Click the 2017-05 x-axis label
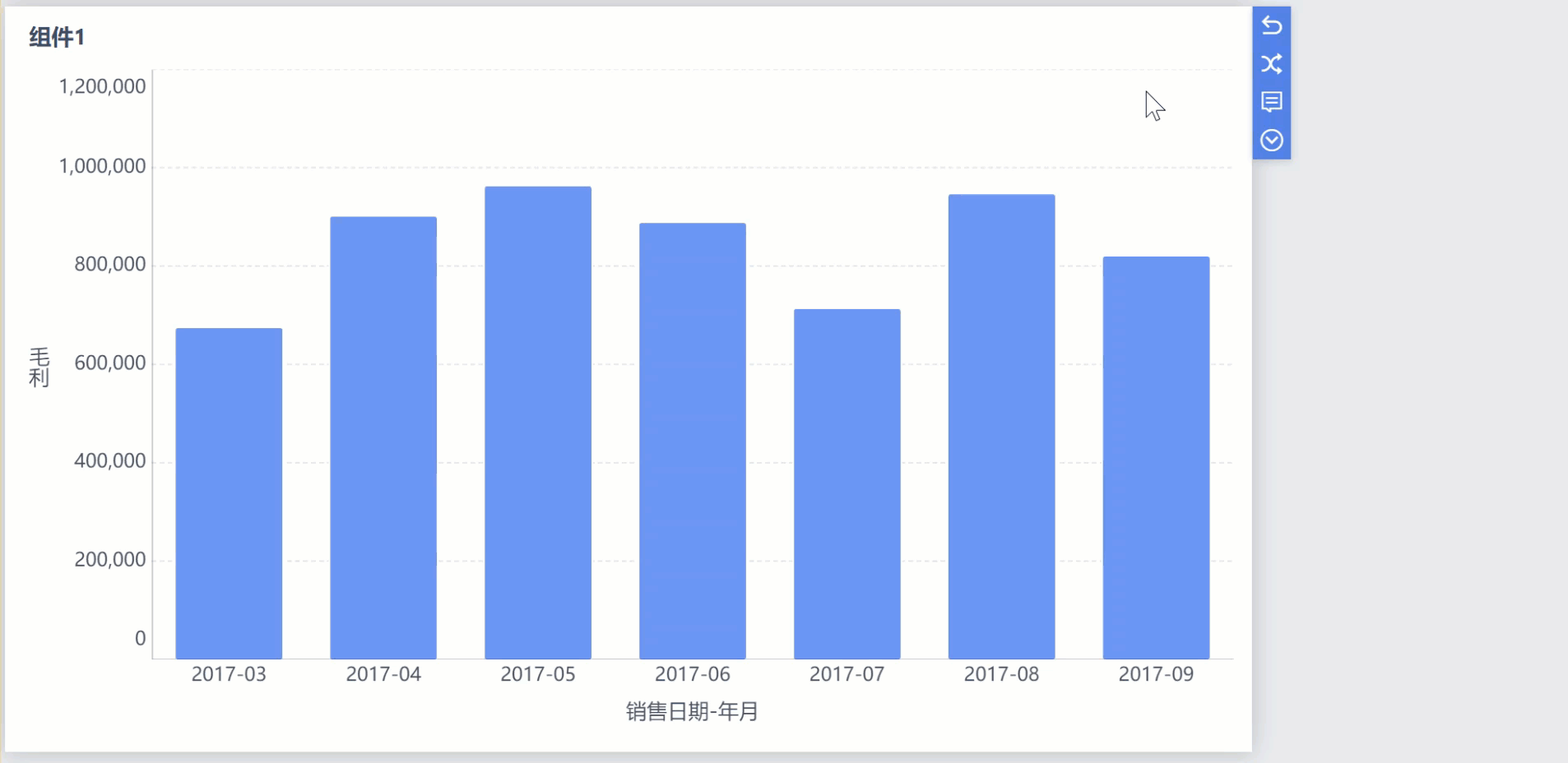The width and height of the screenshot is (1568, 763). (538, 674)
